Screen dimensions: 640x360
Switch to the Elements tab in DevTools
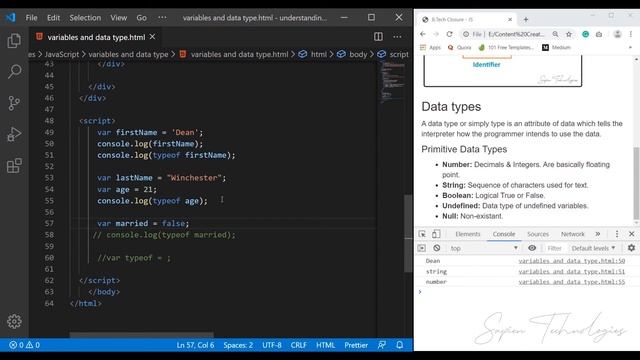[x=468, y=234]
